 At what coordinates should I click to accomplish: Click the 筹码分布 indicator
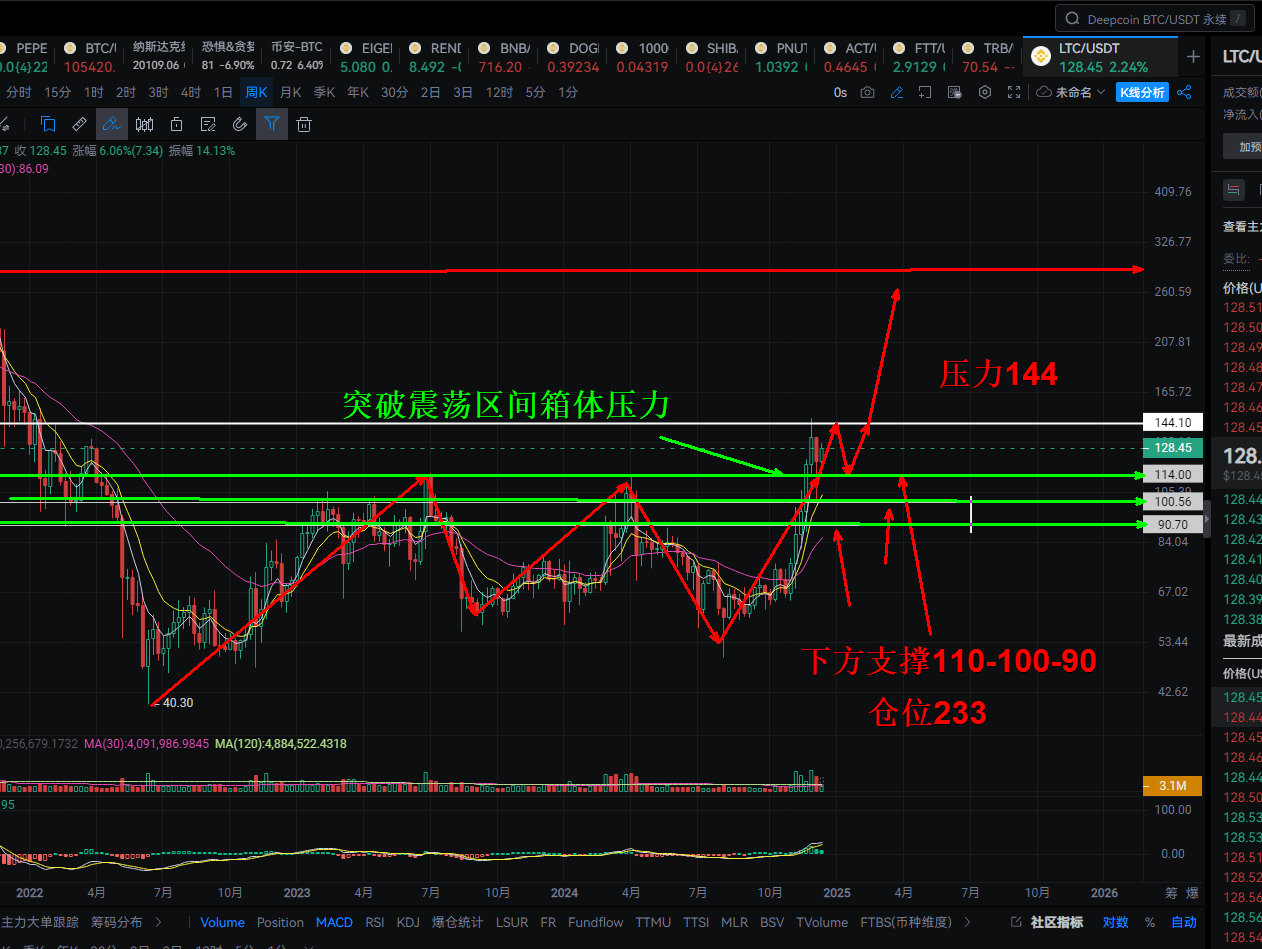tap(116, 922)
